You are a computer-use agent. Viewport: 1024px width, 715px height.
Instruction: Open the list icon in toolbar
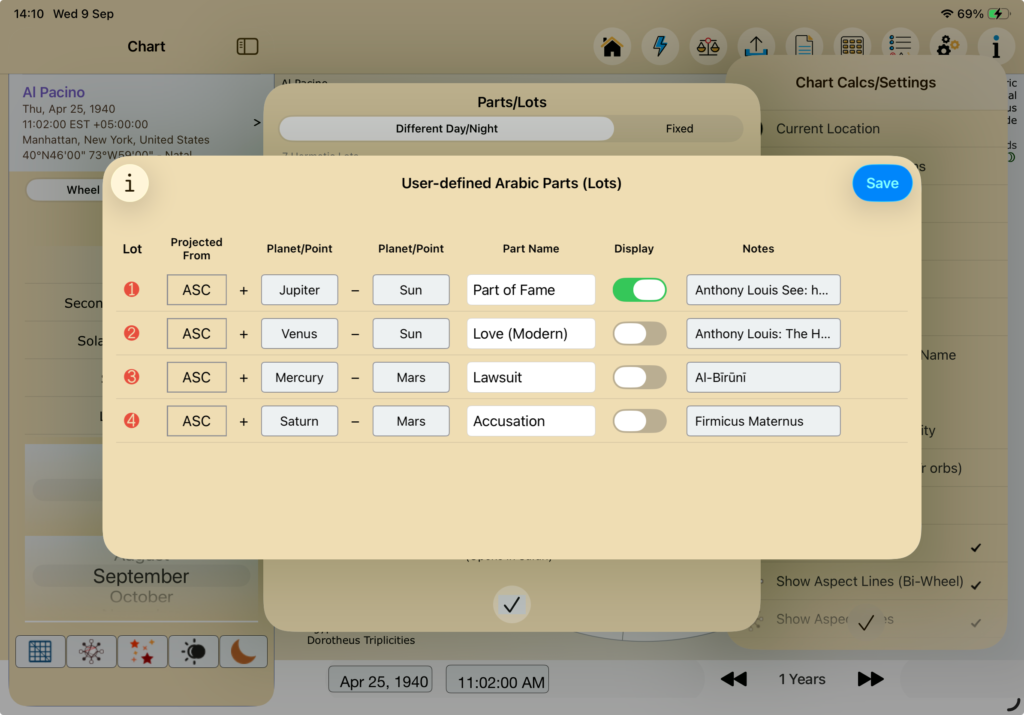click(x=900, y=46)
